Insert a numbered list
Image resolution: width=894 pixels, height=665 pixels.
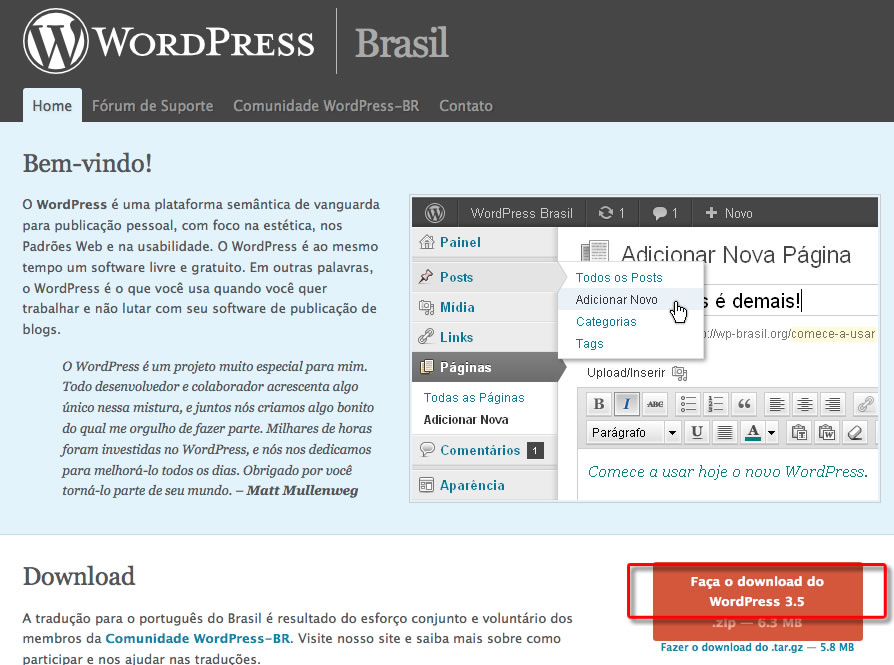(715, 404)
